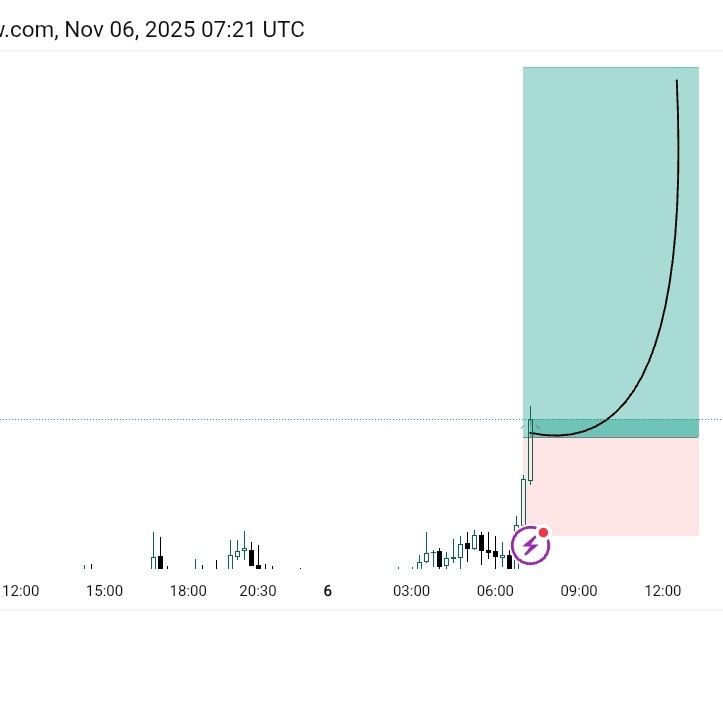The height and width of the screenshot is (723, 723).
Task: Click the bold date marker 6
Action: tap(327, 591)
